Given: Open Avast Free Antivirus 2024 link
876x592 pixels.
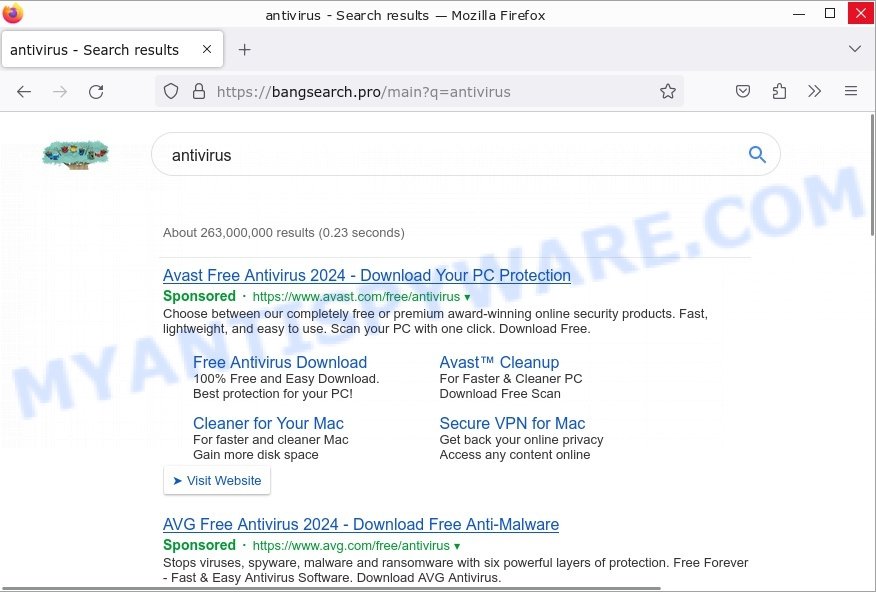Looking at the screenshot, I should coord(366,275).
